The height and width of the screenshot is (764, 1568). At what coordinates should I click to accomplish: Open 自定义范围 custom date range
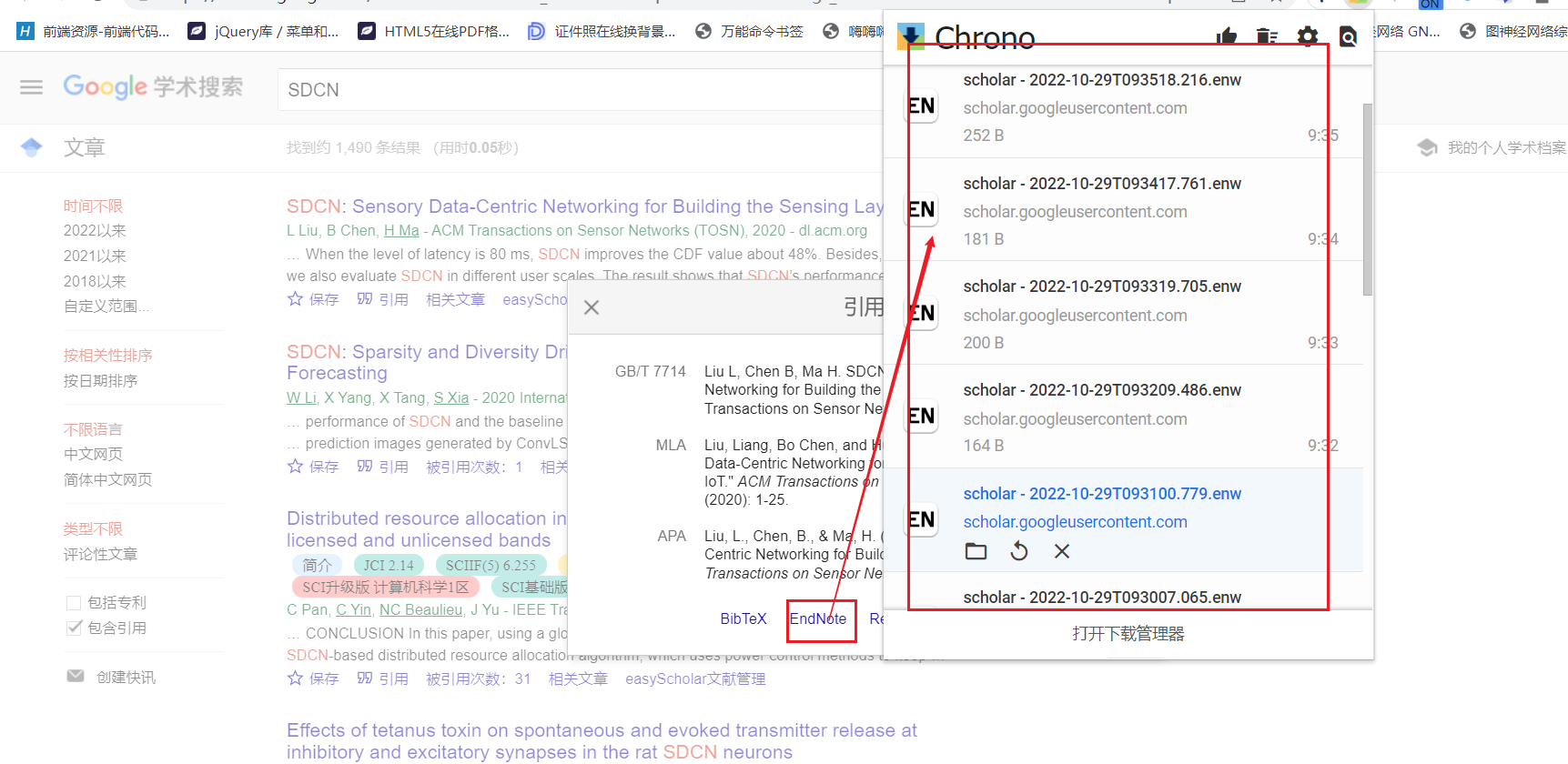click(x=106, y=307)
